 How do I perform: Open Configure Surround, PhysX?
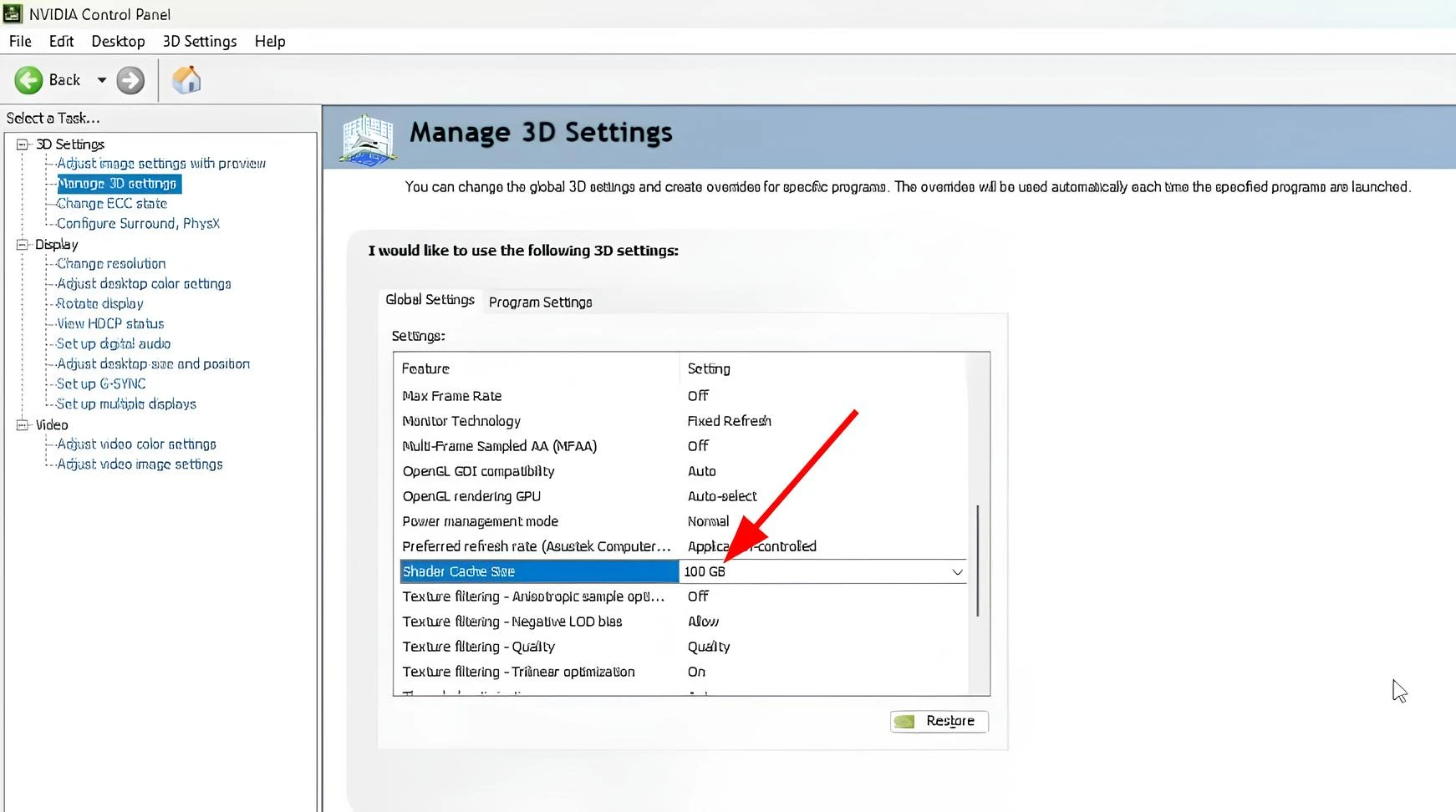pos(138,224)
